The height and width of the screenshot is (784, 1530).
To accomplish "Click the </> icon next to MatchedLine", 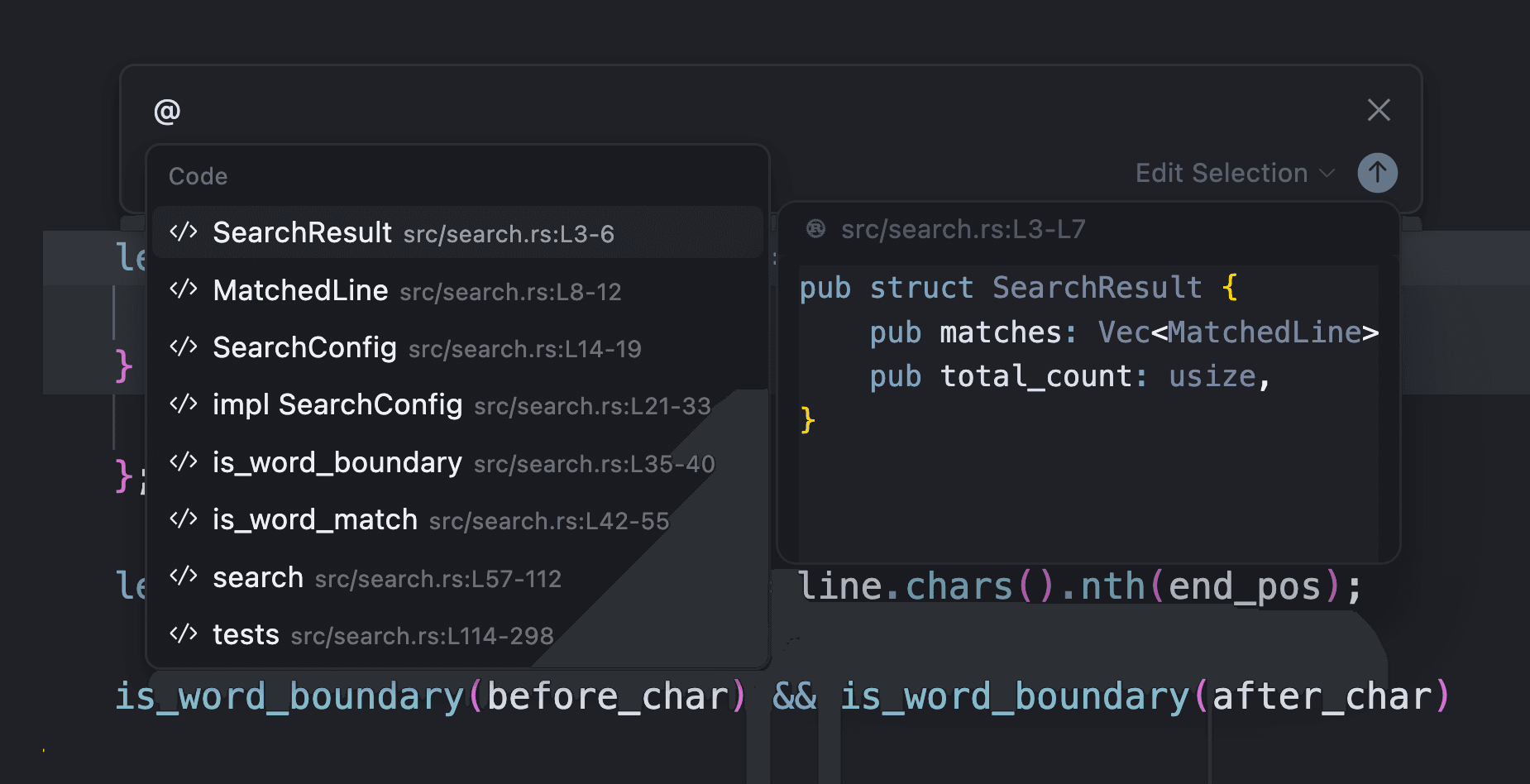I will pyautogui.click(x=184, y=289).
